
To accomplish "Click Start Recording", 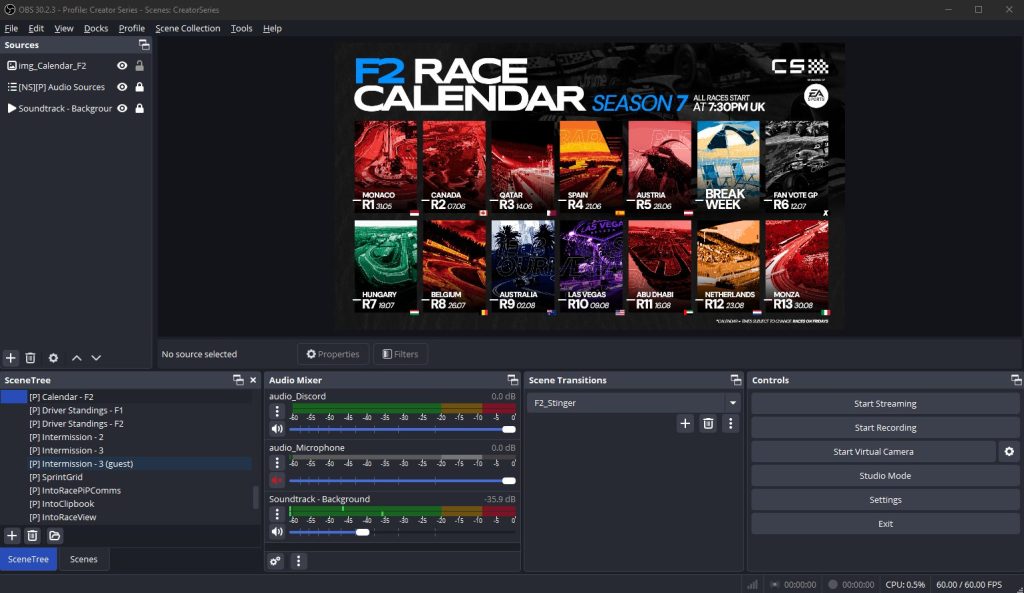I will tap(885, 428).
